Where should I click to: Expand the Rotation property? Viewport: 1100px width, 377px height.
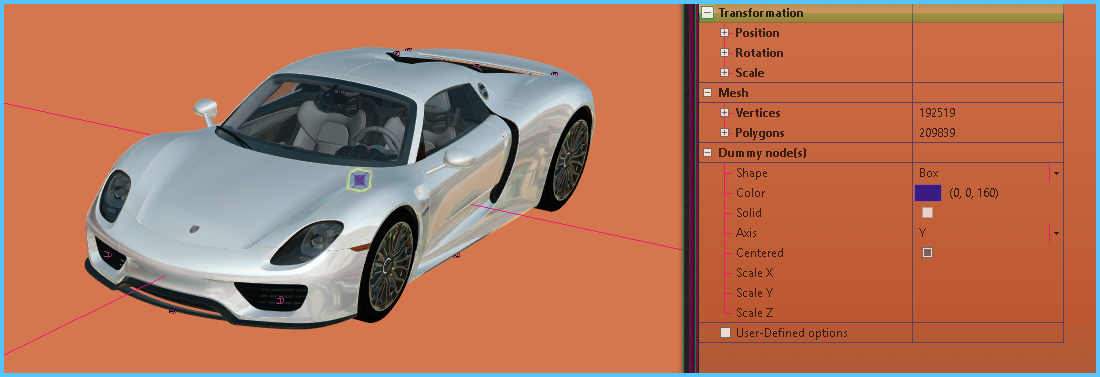coord(725,53)
